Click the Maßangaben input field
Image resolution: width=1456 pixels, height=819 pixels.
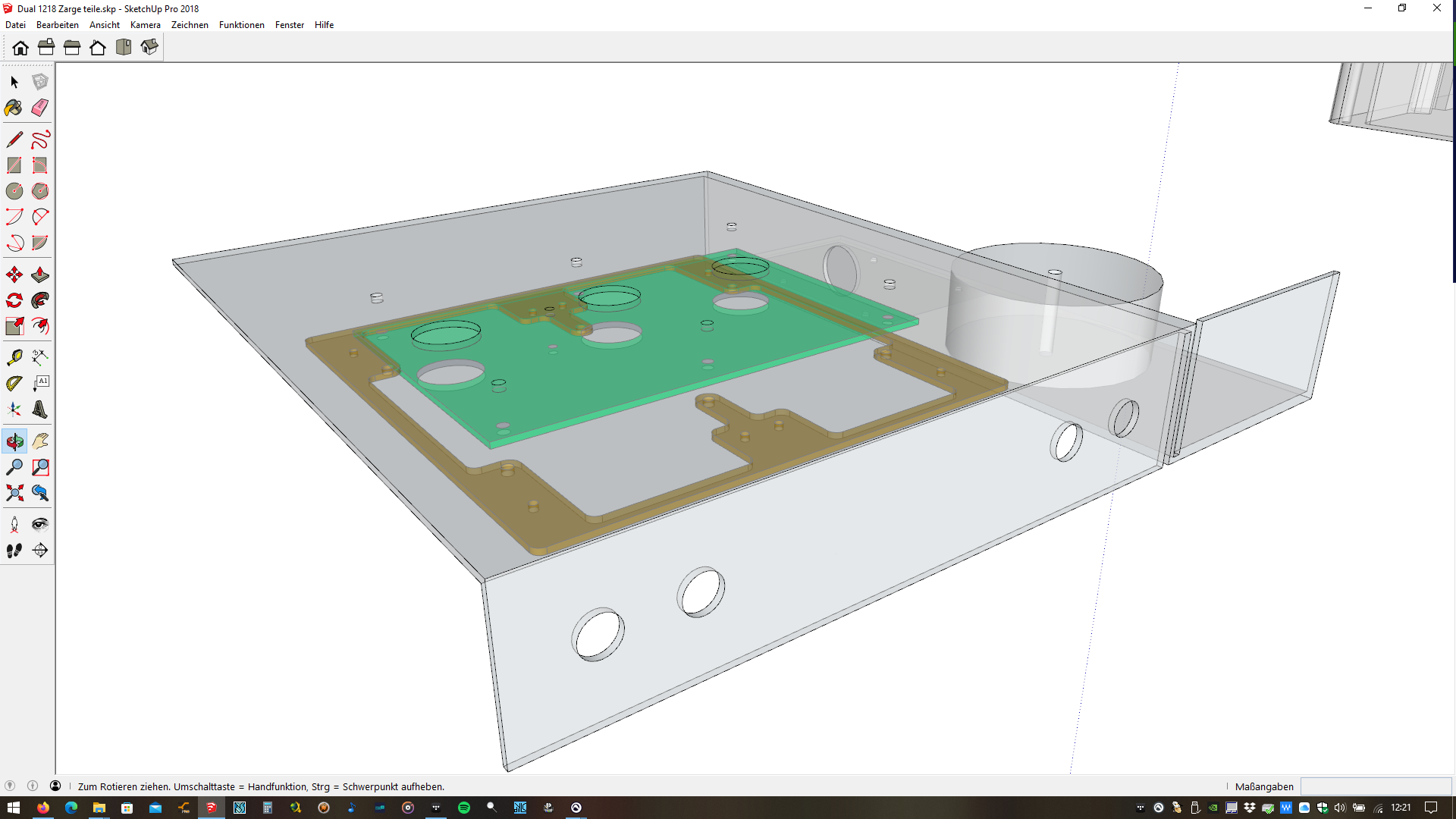[1375, 786]
